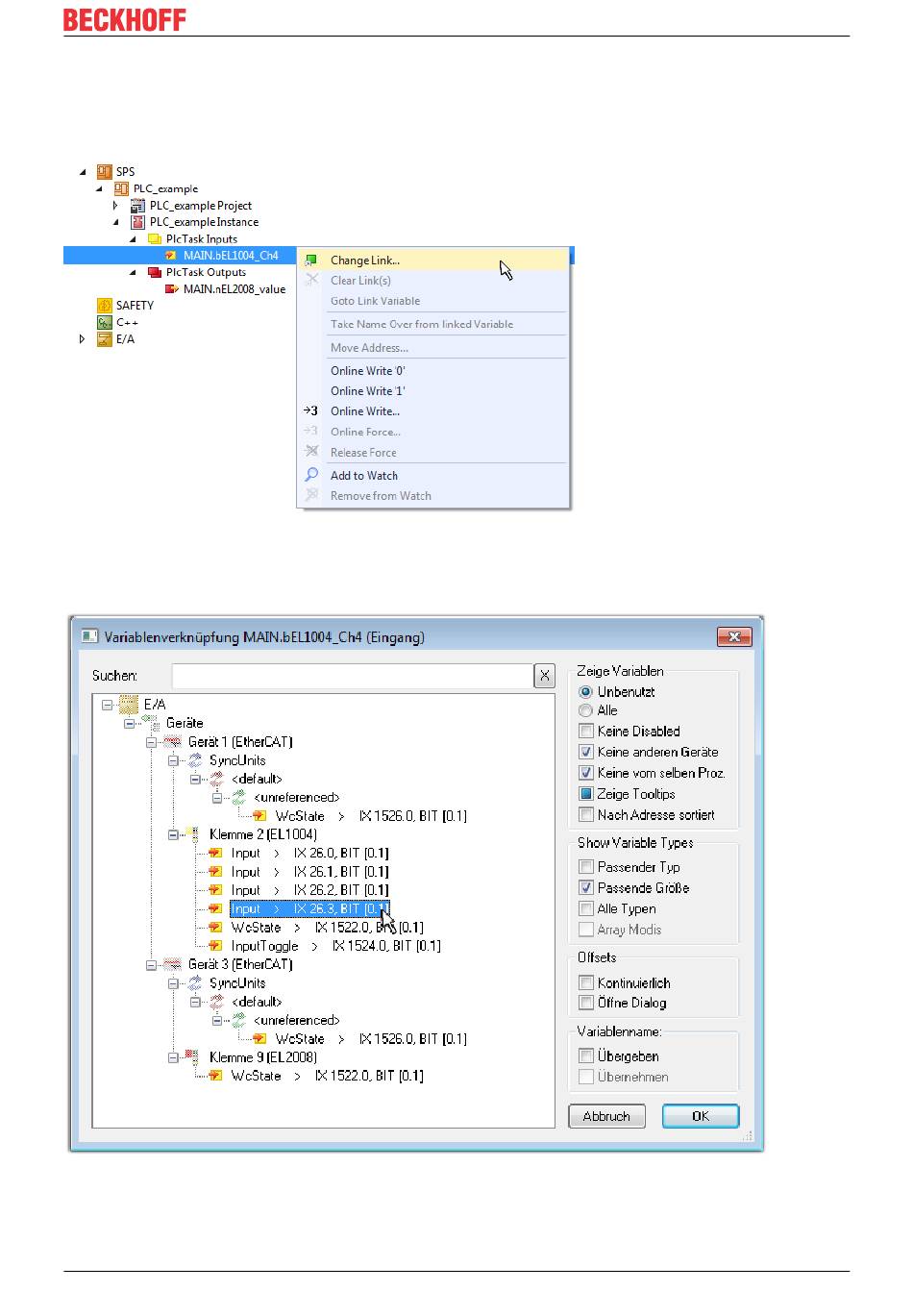Click the Online Write arrow icon
The height and width of the screenshot is (1316, 913).
(310, 410)
